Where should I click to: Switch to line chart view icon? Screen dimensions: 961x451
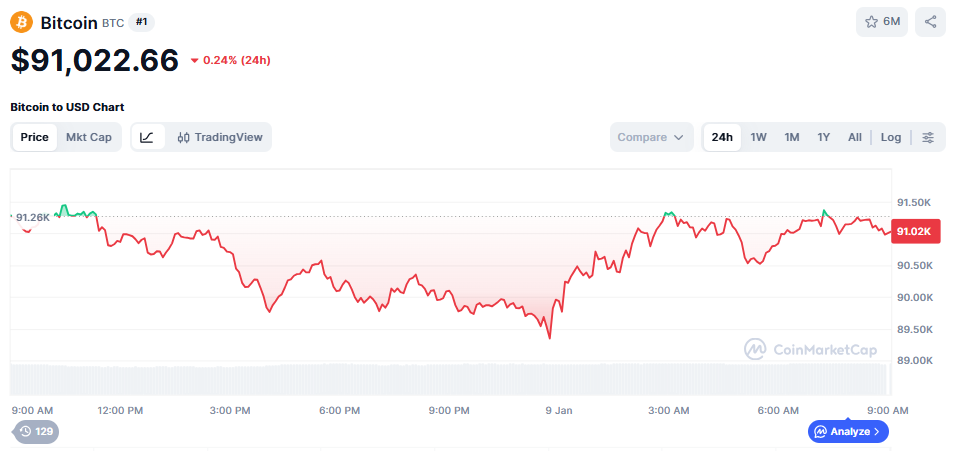point(147,137)
